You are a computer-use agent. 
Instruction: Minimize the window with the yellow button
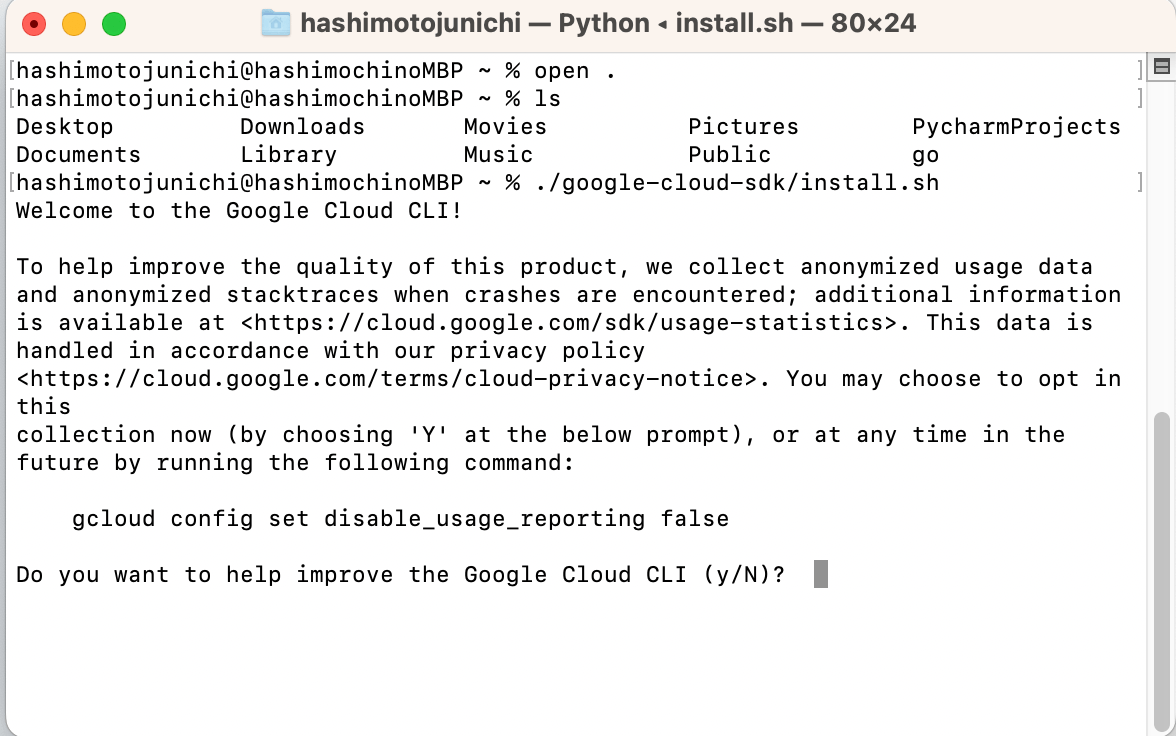(x=74, y=23)
